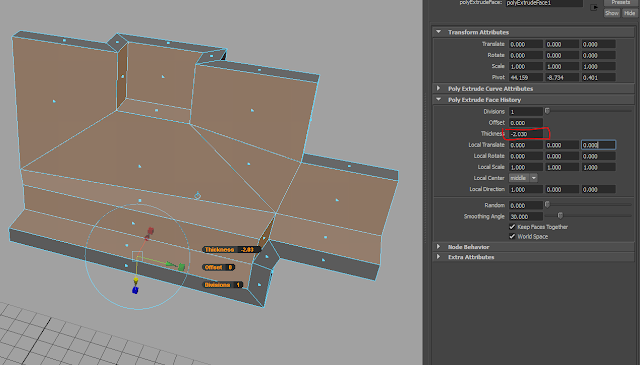Click the Pivot Y field showing -8.734
The height and width of the screenshot is (365, 640).
coord(562,78)
